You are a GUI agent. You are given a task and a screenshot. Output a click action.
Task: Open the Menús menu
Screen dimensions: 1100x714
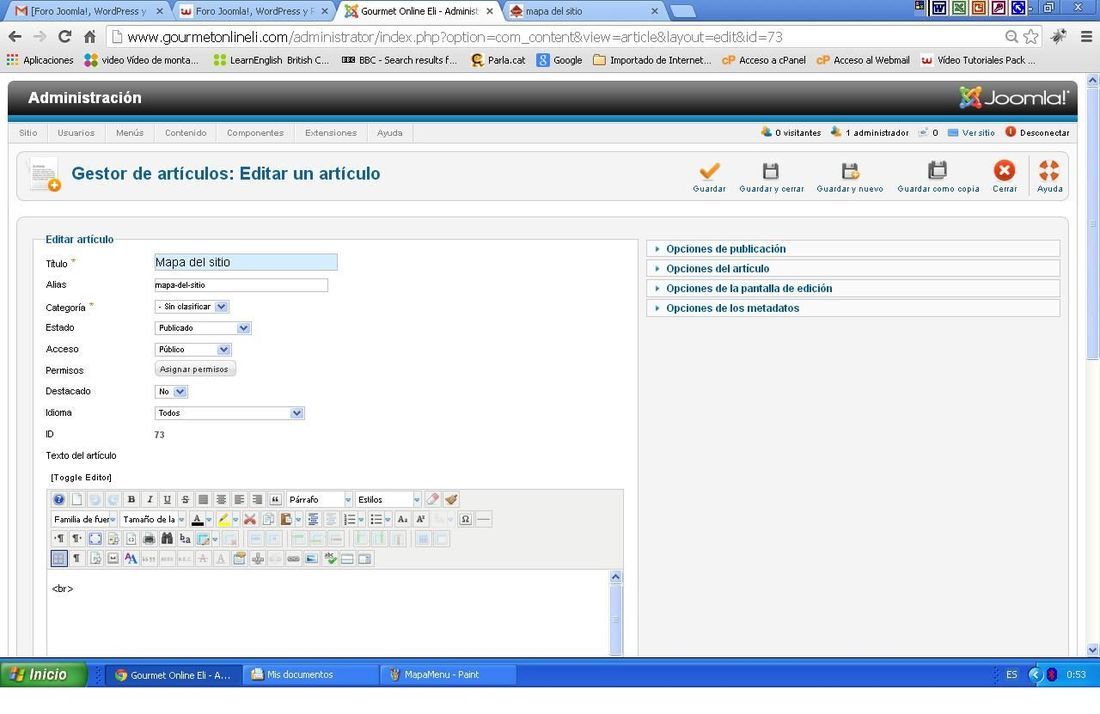tap(130, 133)
